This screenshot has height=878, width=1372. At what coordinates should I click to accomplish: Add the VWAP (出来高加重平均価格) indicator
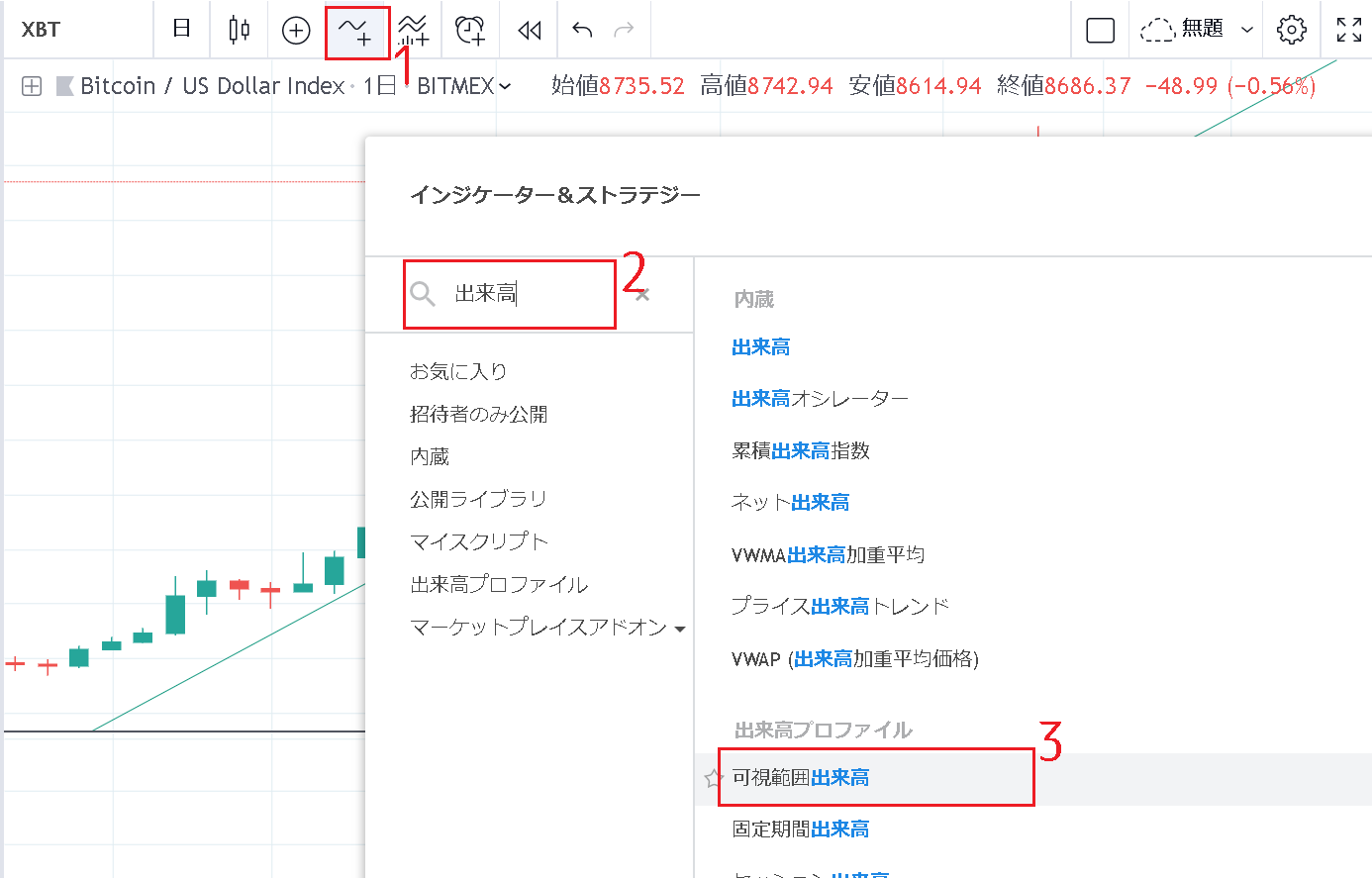(x=855, y=658)
